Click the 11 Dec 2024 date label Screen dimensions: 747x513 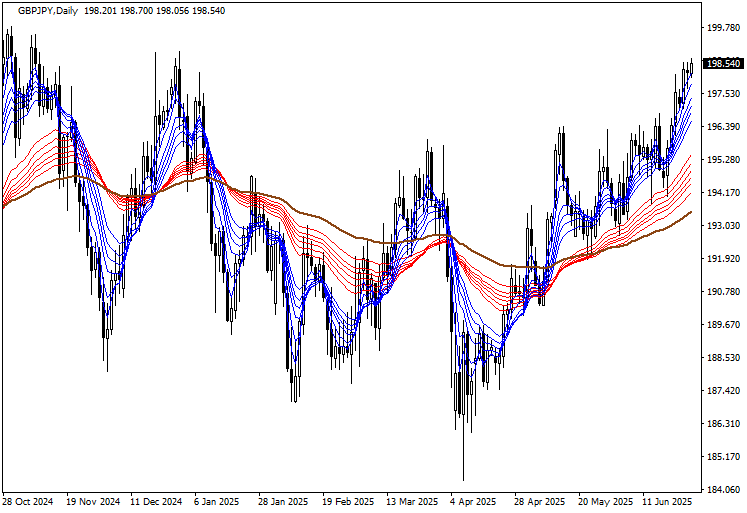pyautogui.click(x=157, y=502)
